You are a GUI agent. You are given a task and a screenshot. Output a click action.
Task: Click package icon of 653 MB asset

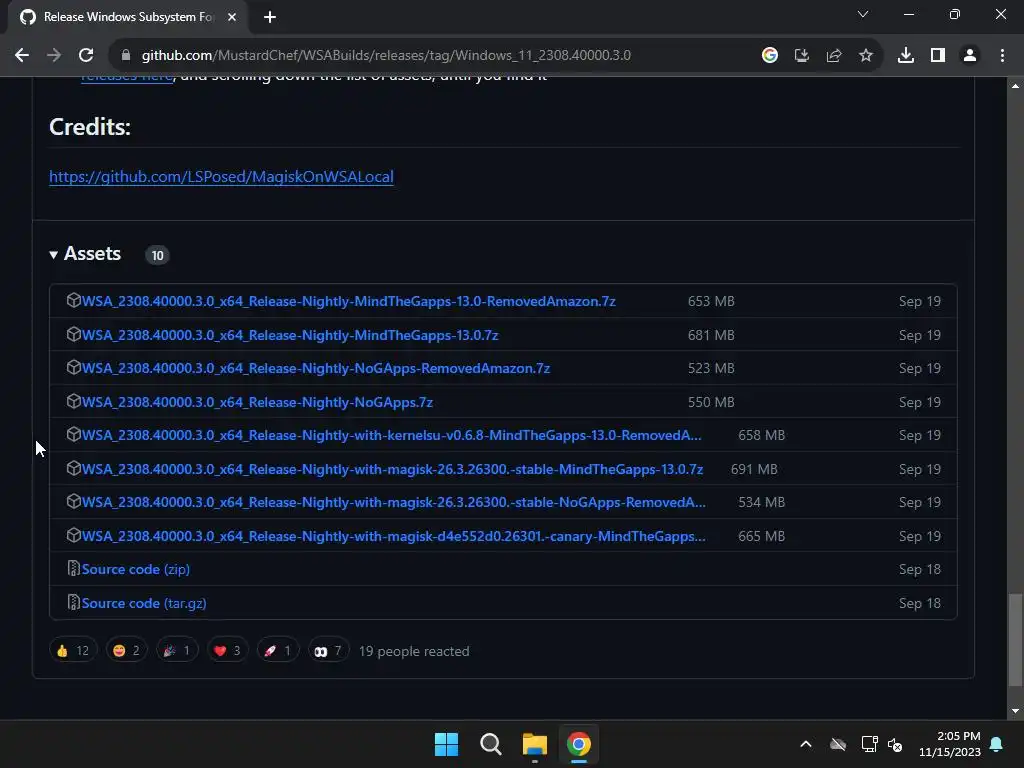(x=74, y=300)
